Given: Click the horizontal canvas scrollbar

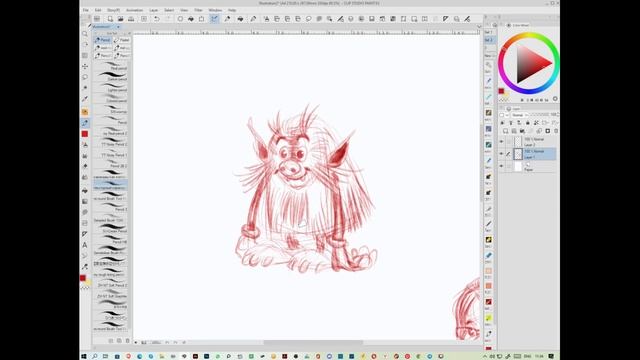Looking at the screenshot, I should click(x=313, y=342).
